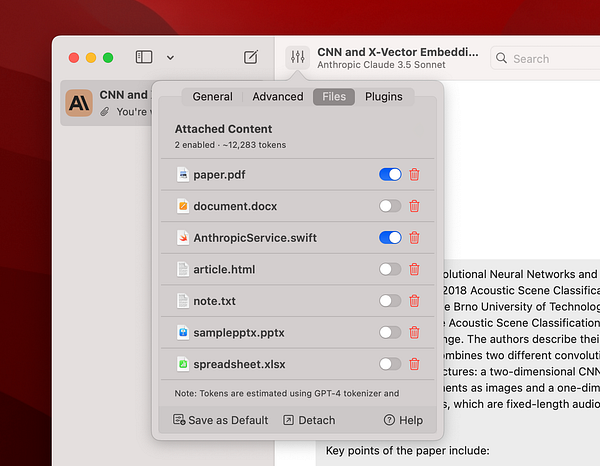The image size is (600, 466).
Task: Click the article.html file name
Action: 224,269
